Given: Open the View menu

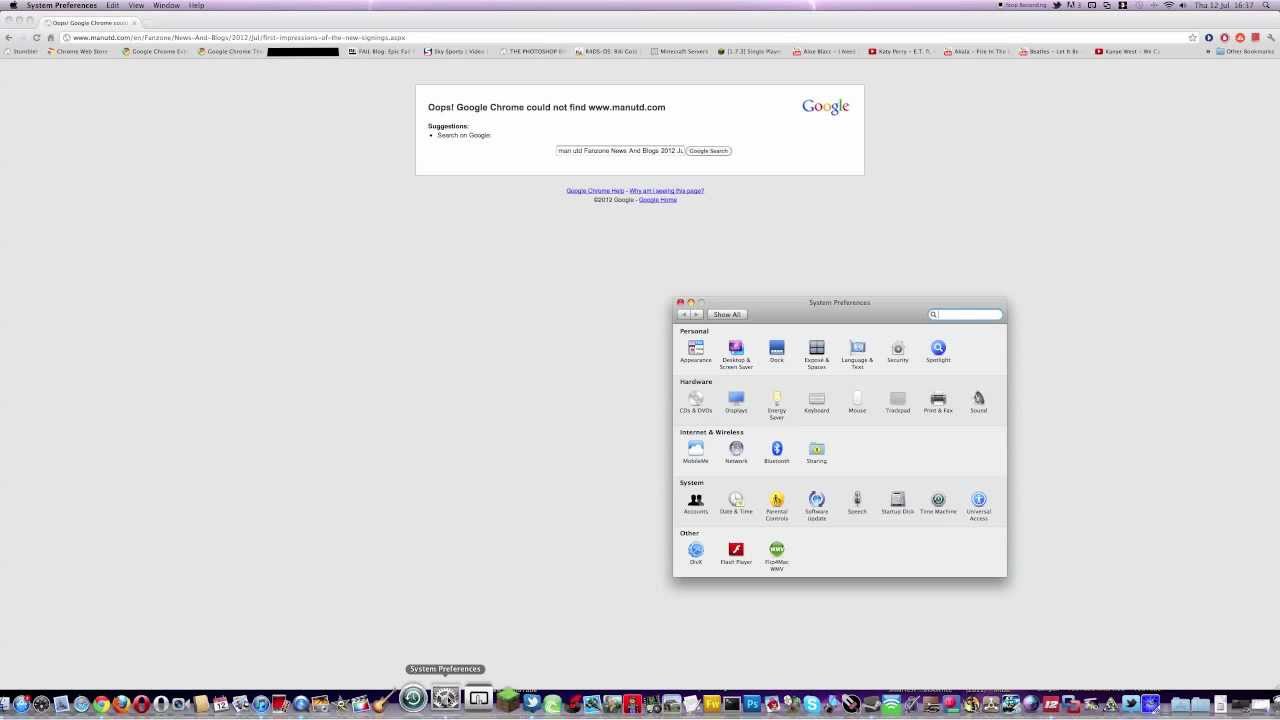Looking at the screenshot, I should pyautogui.click(x=136, y=5).
